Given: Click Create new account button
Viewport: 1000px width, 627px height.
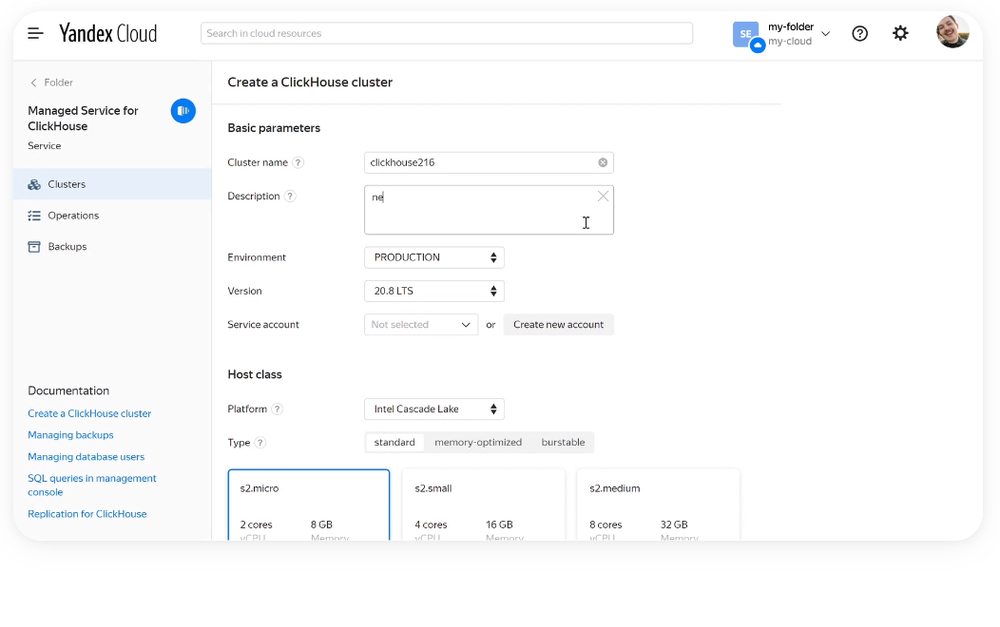Looking at the screenshot, I should coord(559,325).
